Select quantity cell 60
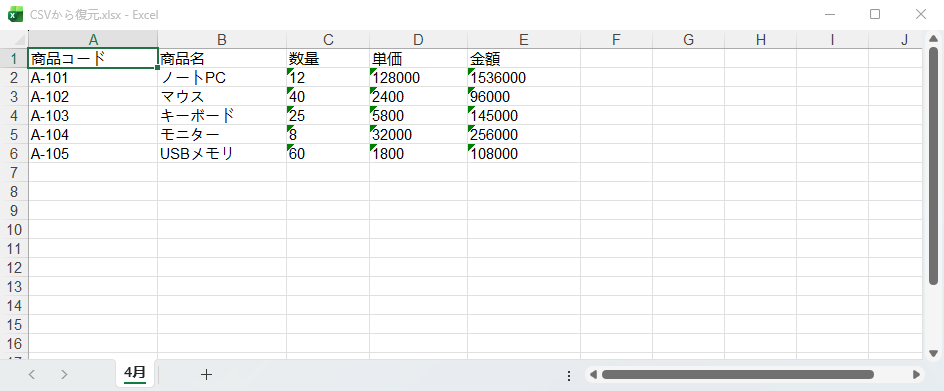944x391 pixels. click(328, 154)
